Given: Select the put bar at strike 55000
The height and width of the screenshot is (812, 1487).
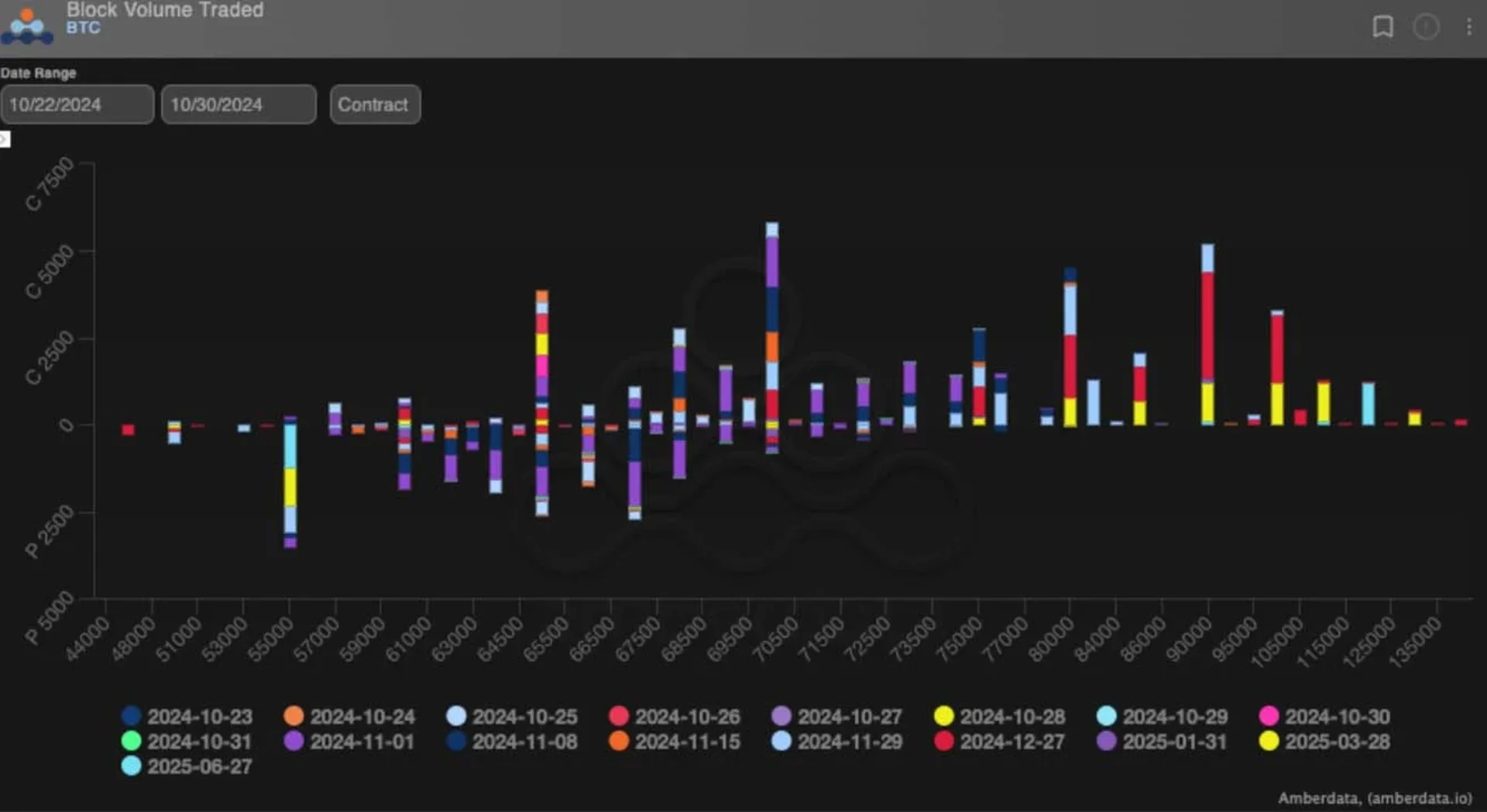Looking at the screenshot, I should pos(290,486).
